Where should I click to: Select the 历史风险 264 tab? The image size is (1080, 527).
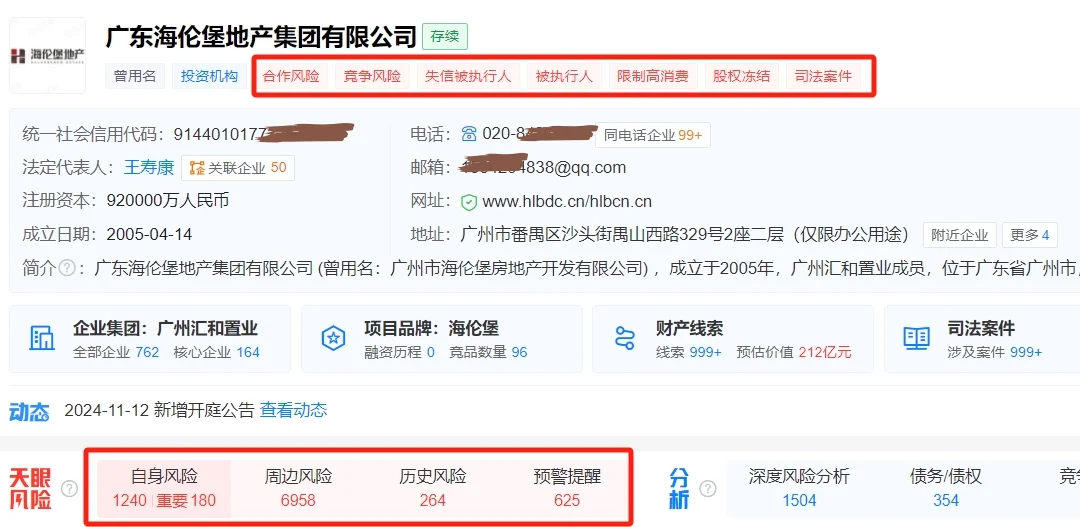tap(433, 488)
